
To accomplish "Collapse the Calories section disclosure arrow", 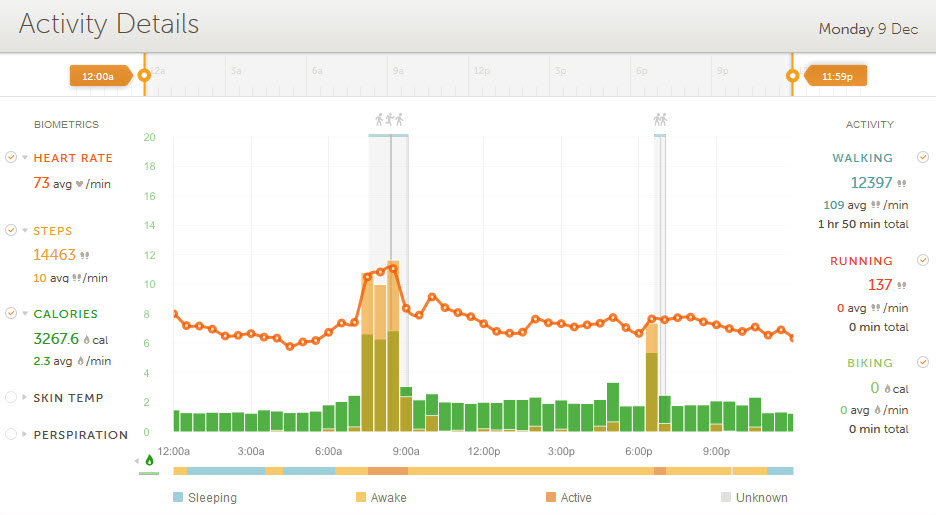I will (25, 314).
